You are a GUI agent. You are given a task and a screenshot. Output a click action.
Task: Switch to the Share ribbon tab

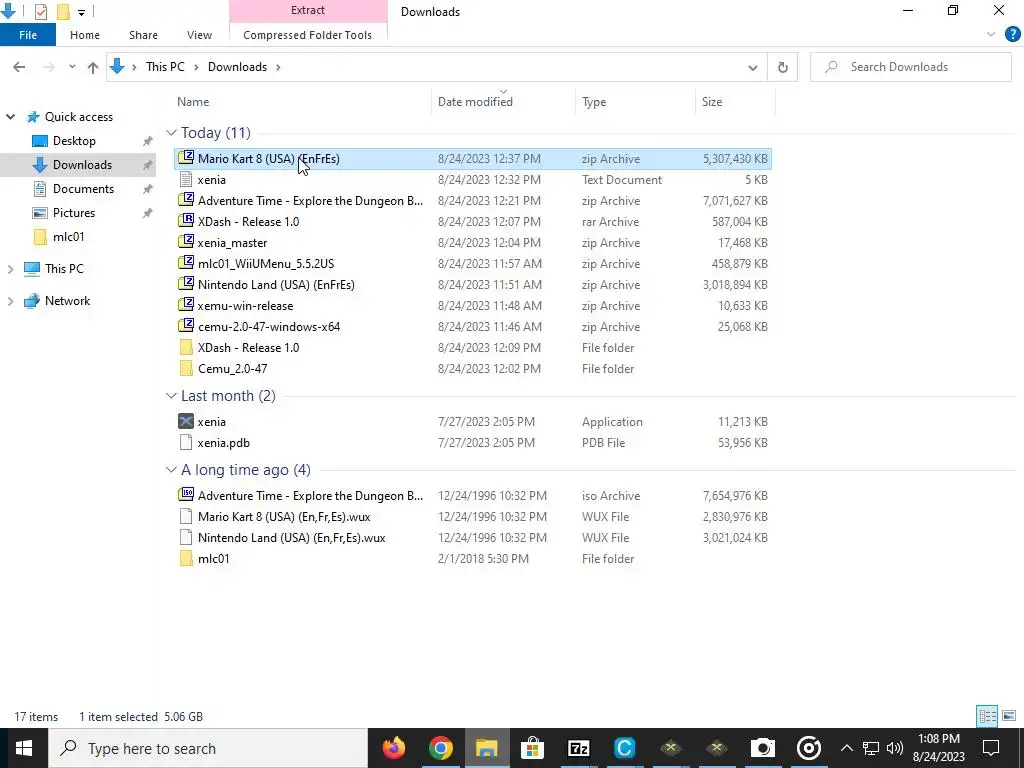(143, 35)
